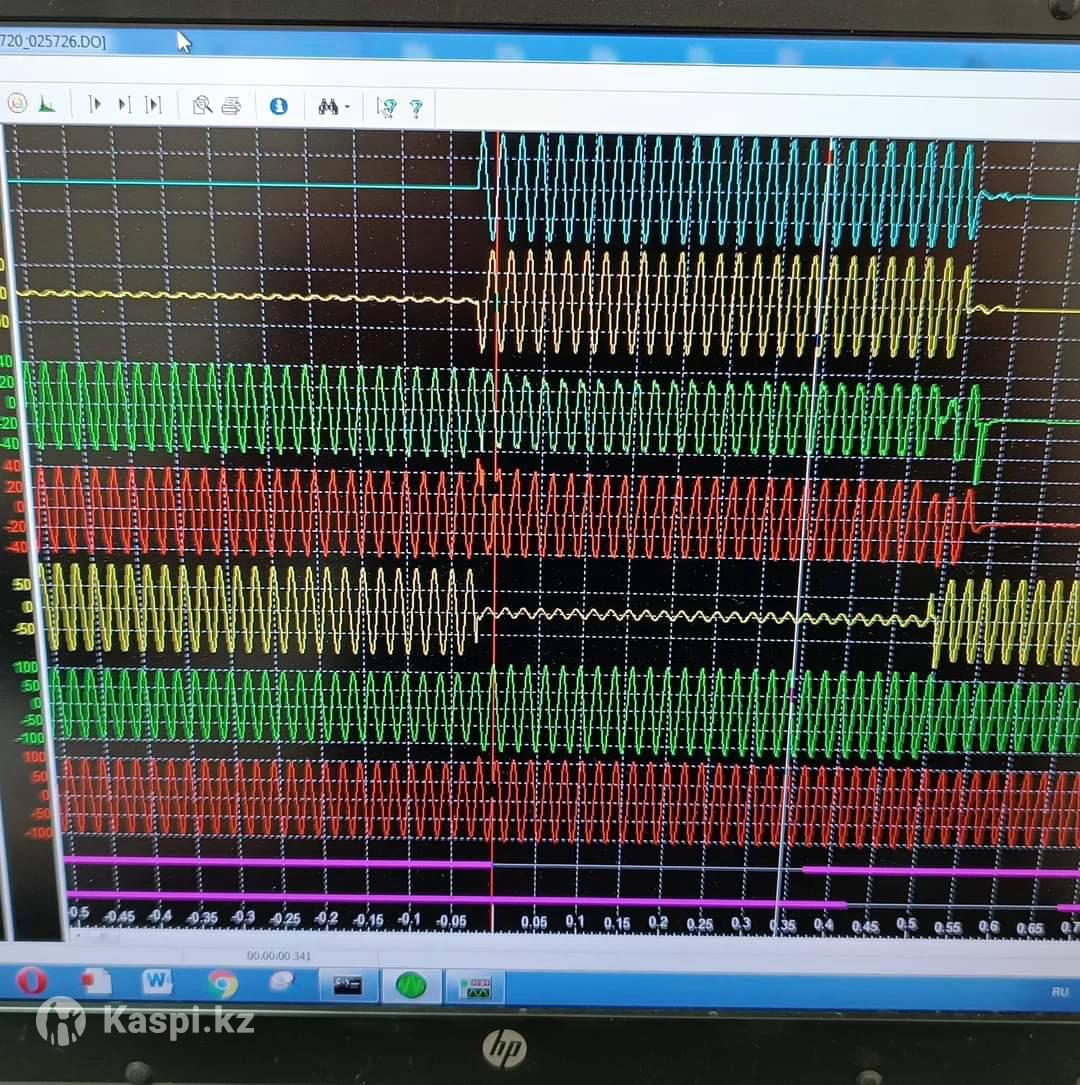1080x1085 pixels.
Task: Click time axis label -0.2
Action: 325,918
